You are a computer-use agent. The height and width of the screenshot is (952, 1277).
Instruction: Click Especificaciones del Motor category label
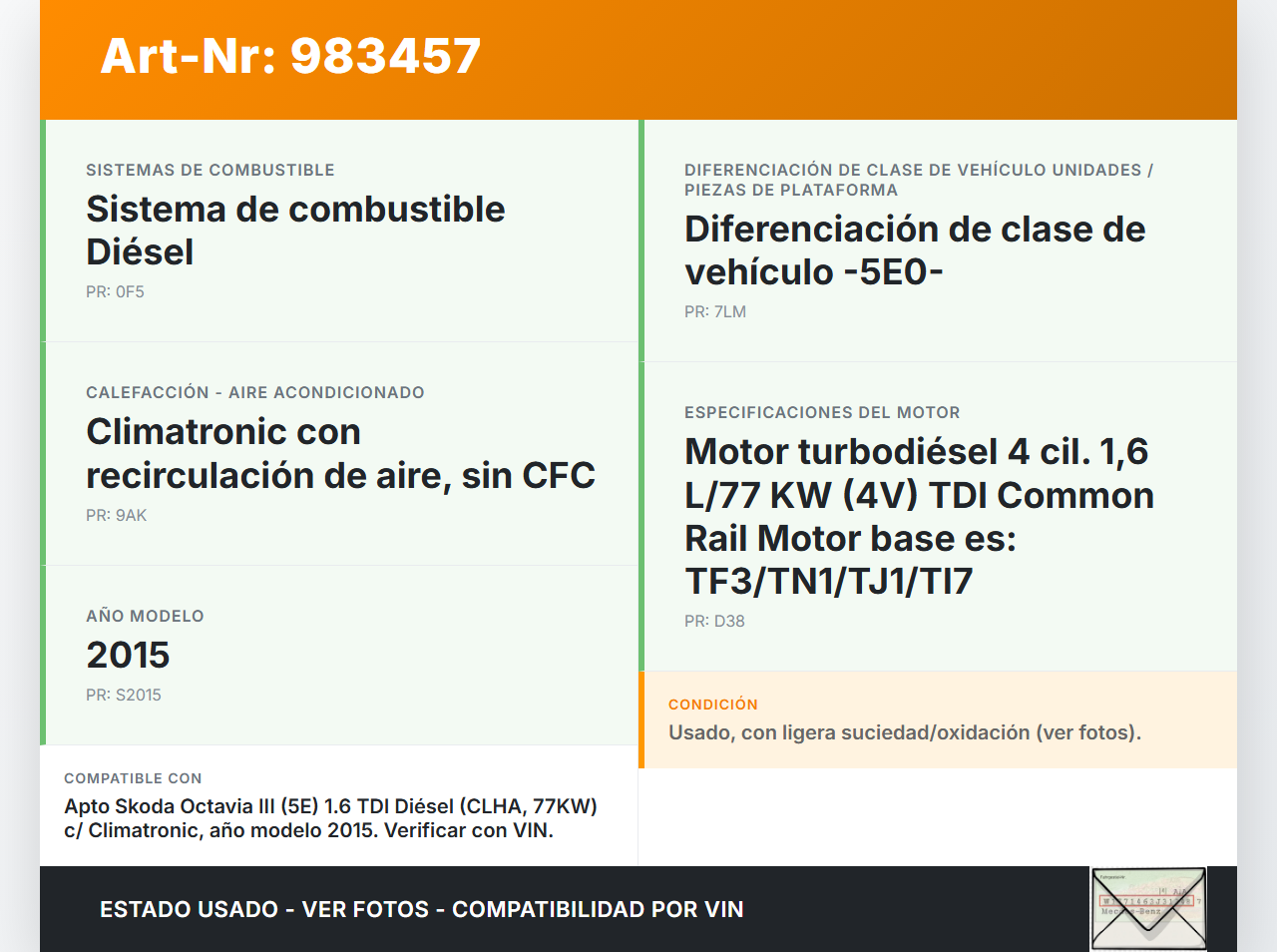821,412
